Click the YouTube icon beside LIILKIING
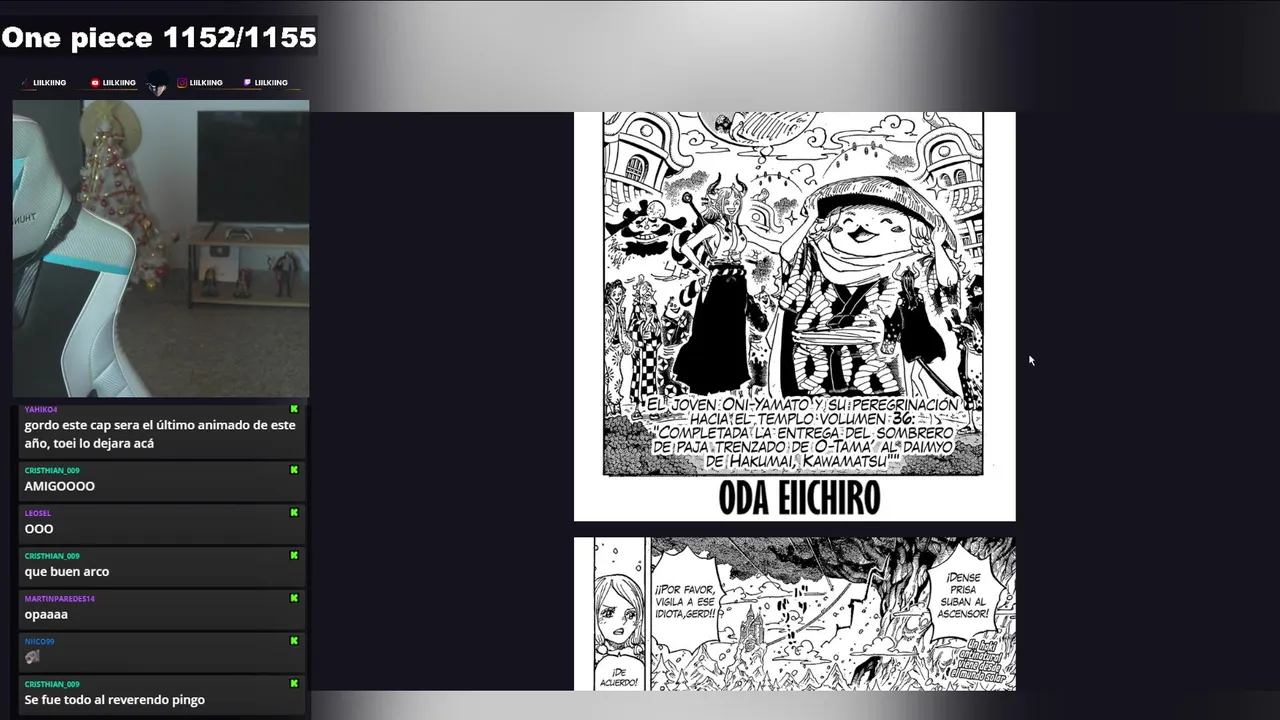This screenshot has width=1280, height=720. pos(95,83)
